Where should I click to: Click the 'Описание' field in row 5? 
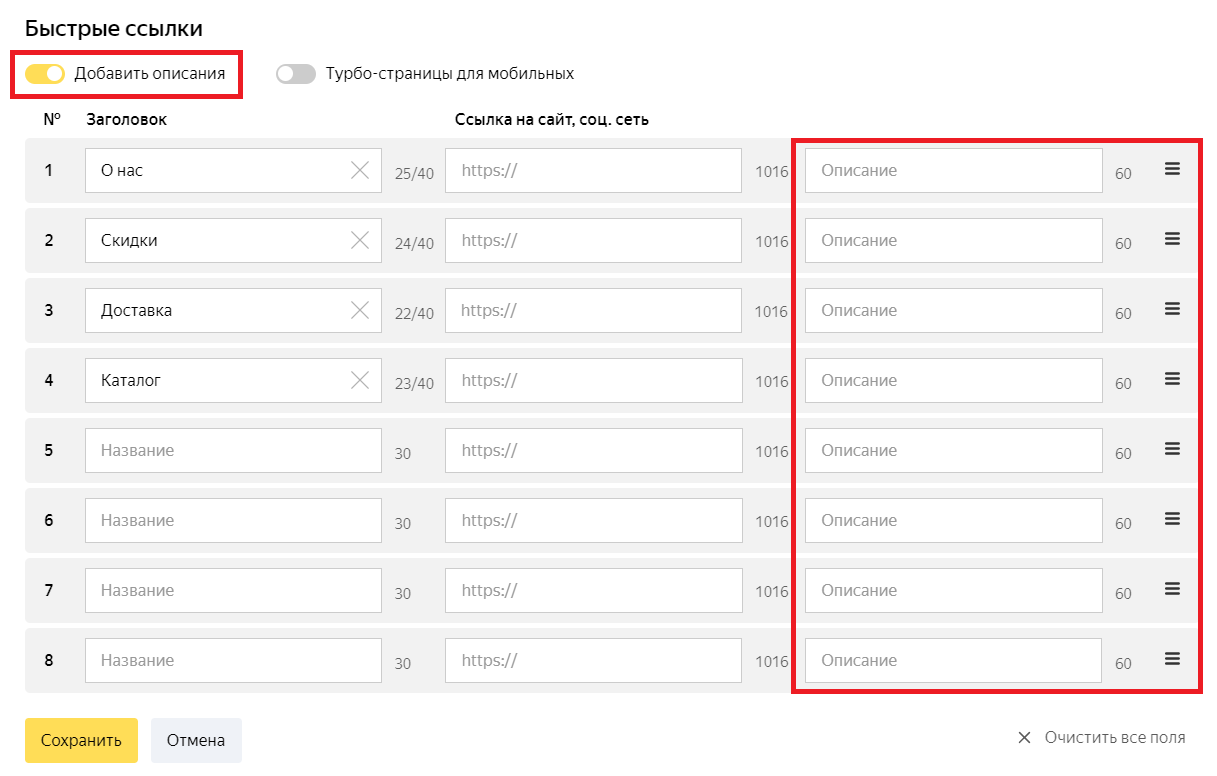click(954, 450)
